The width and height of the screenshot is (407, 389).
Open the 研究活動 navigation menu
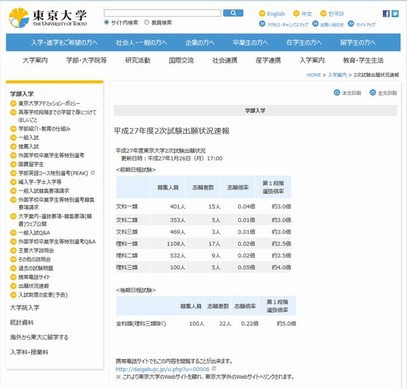[x=138, y=60]
